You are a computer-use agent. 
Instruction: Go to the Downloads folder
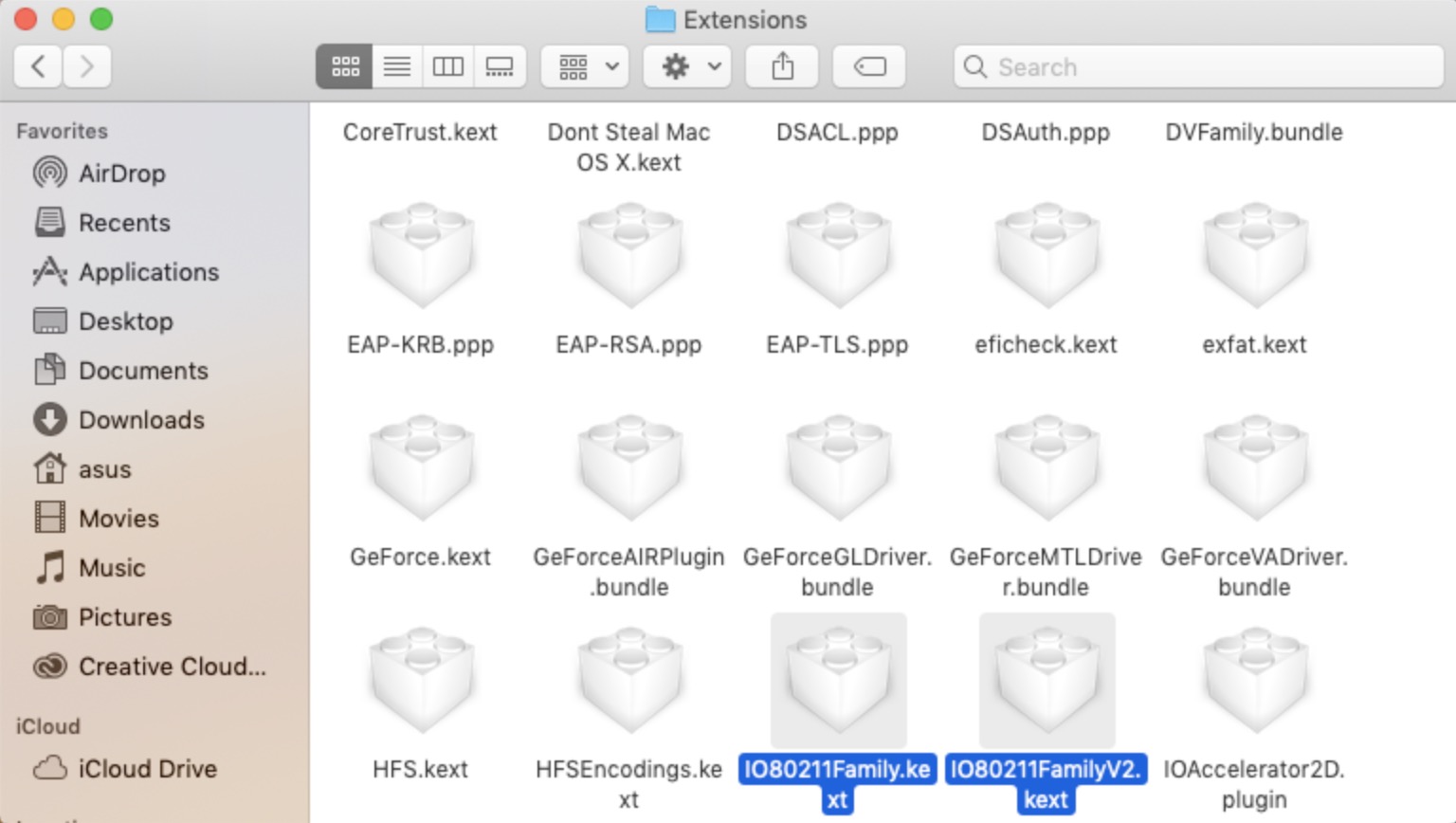pyautogui.click(x=141, y=420)
